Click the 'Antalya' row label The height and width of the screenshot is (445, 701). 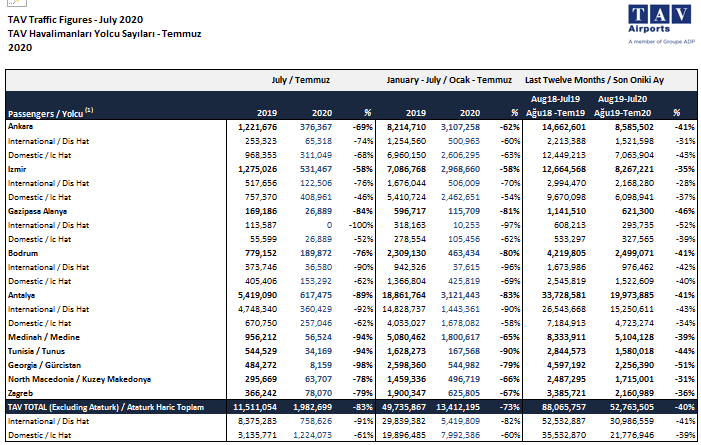[x=21, y=295]
